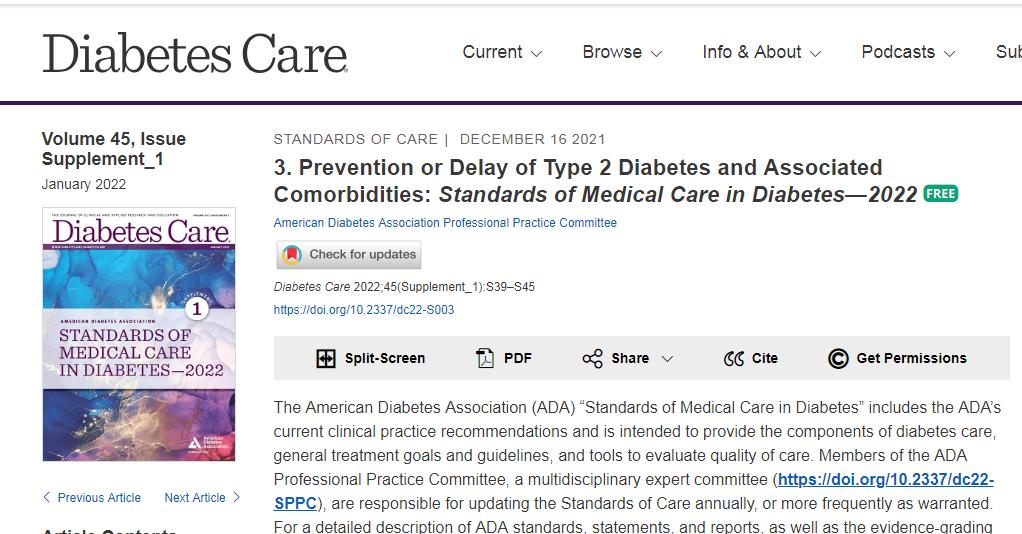Click the Check for updates bookmark icon

click(292, 255)
